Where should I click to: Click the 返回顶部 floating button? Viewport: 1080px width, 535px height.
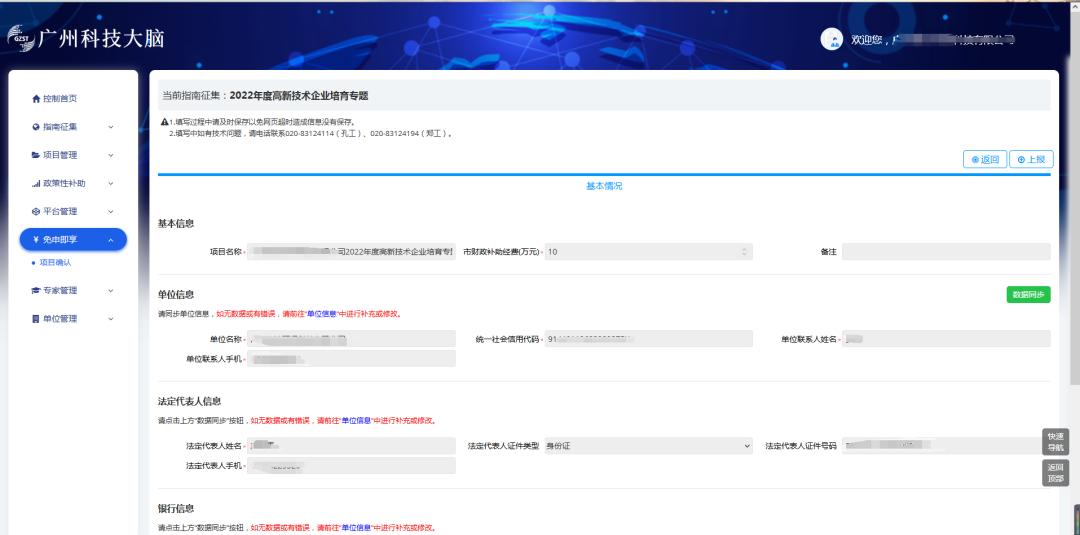point(1055,473)
